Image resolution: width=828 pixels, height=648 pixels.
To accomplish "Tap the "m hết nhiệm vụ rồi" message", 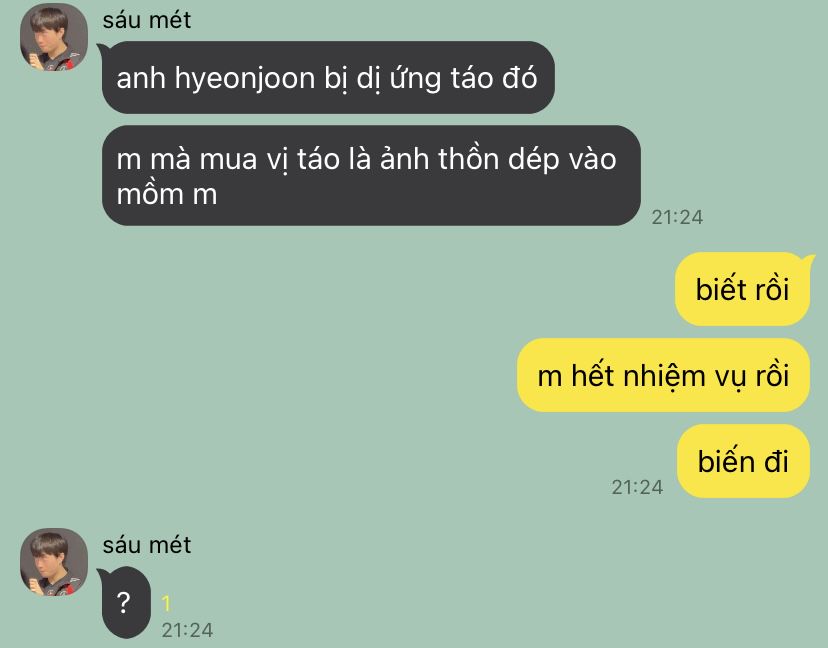I will click(663, 375).
